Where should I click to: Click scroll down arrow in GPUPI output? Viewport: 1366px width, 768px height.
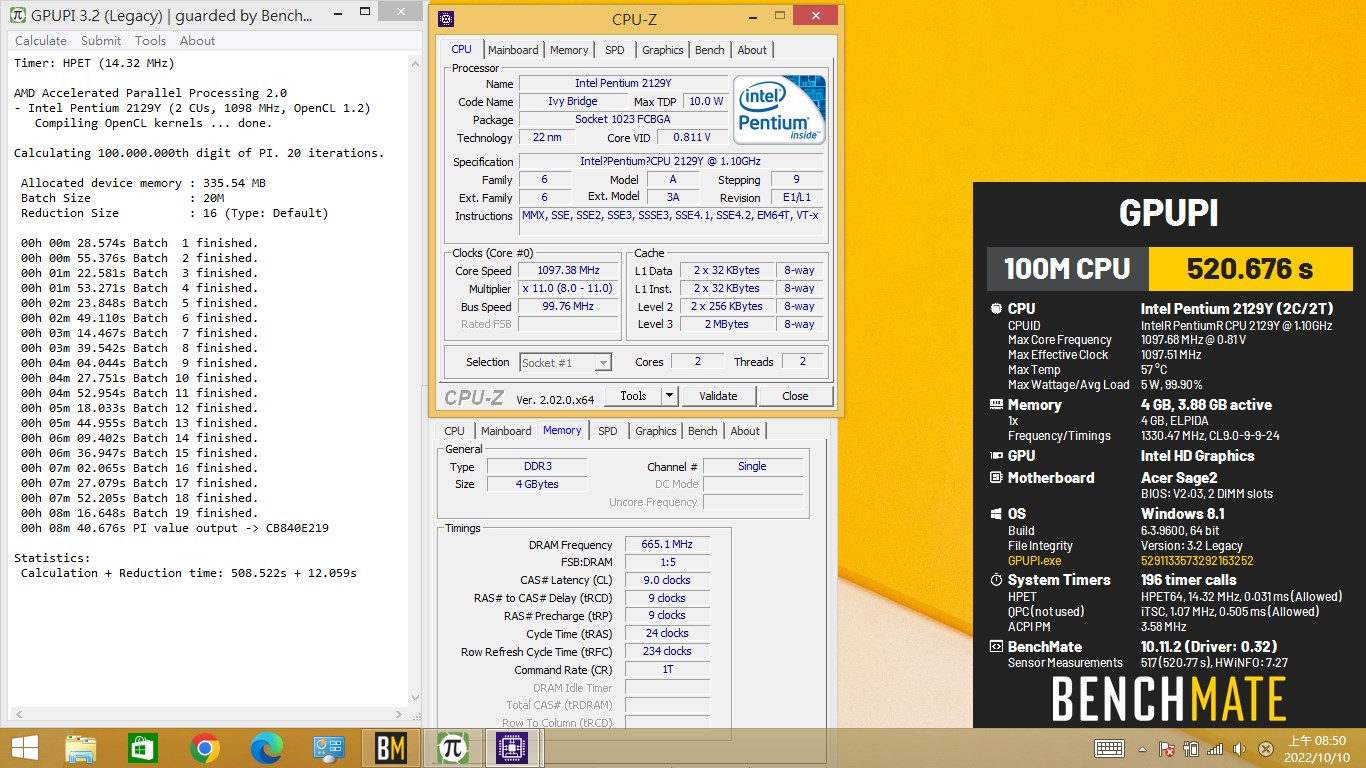(x=416, y=698)
